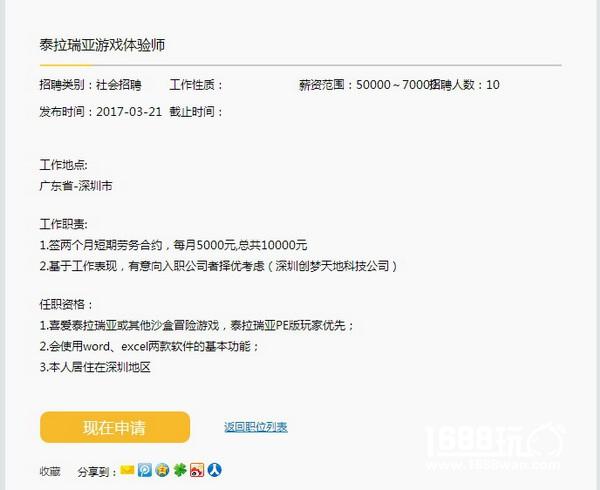The width and height of the screenshot is (600, 490).
Task: Click the 任职资格 section heading
Action: click(x=66, y=304)
